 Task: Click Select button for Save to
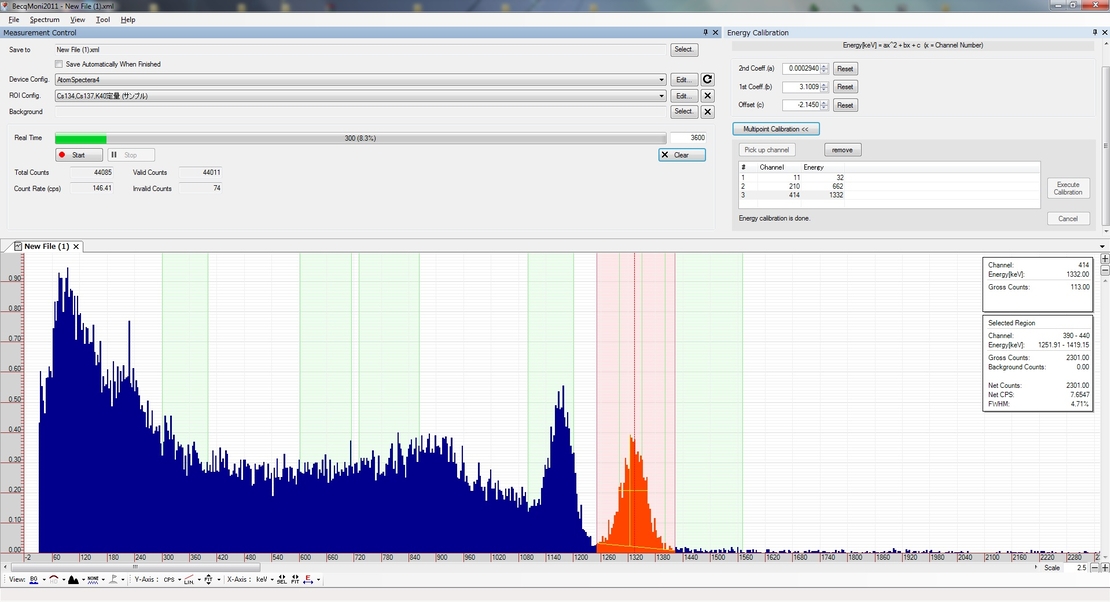pyautogui.click(x=684, y=50)
